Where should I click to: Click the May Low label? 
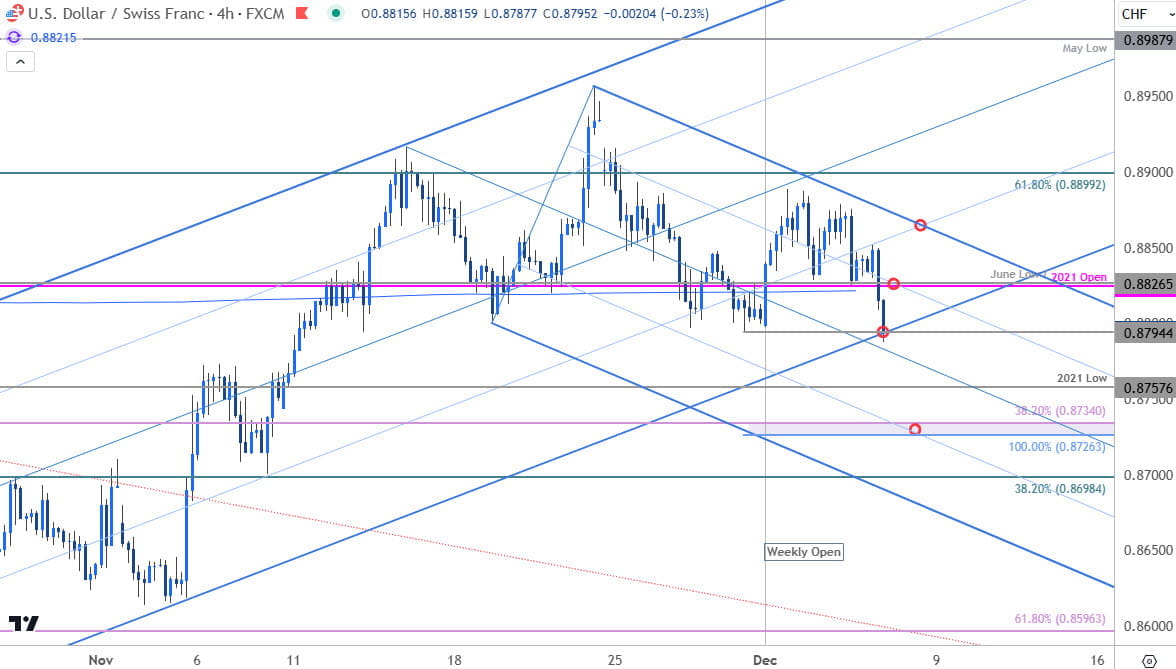click(1084, 48)
